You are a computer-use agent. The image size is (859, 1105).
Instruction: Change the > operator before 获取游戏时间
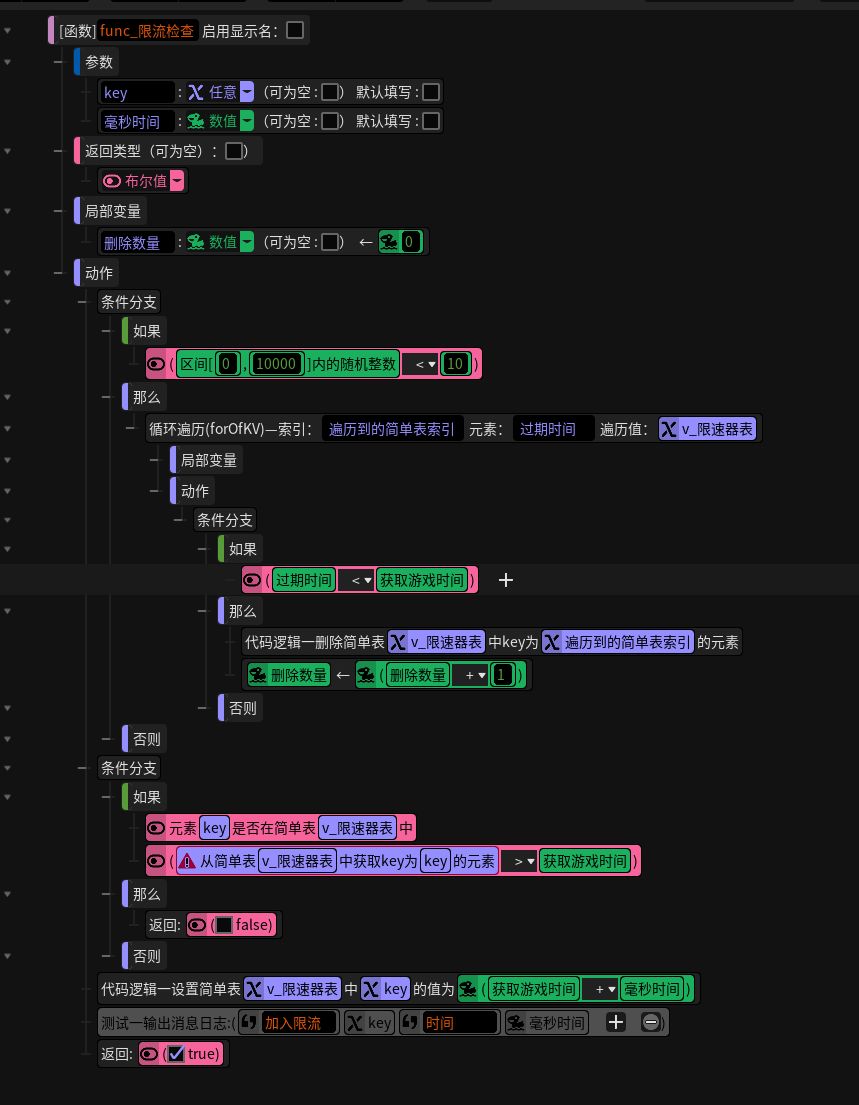pos(519,861)
